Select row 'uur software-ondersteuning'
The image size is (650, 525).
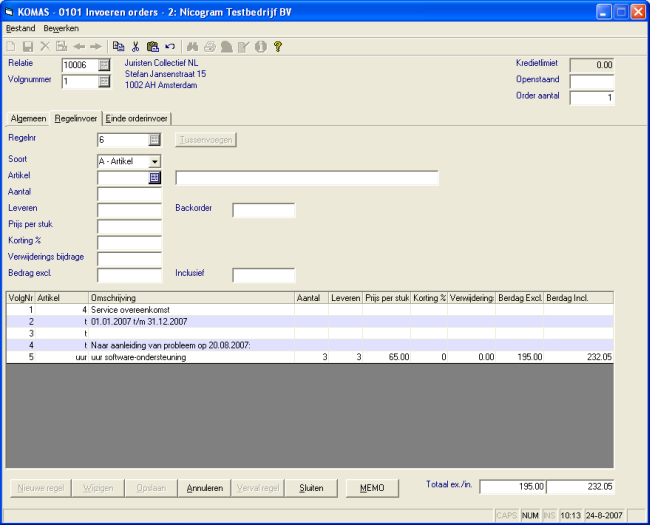click(x=310, y=357)
